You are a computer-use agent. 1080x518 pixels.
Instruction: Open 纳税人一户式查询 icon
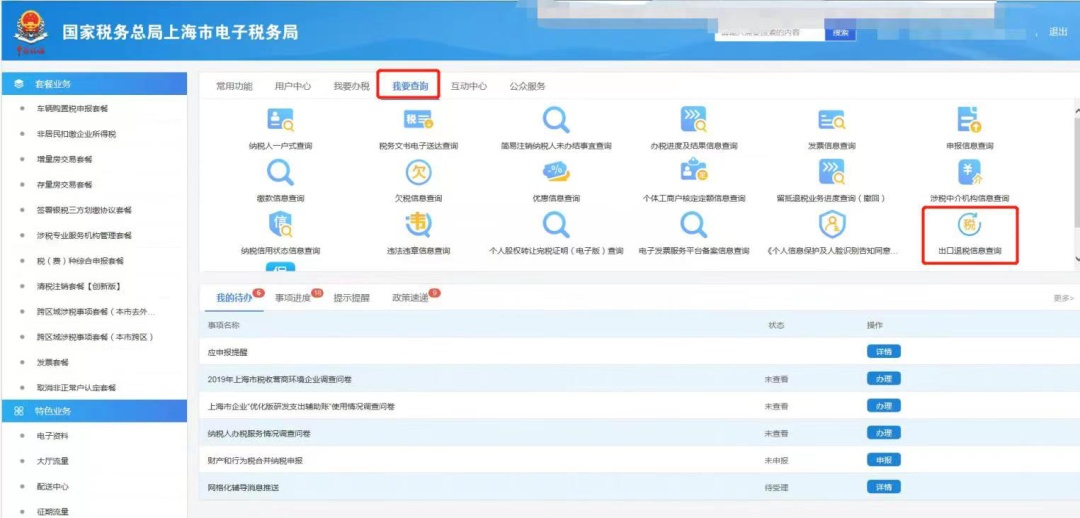[x=281, y=121]
